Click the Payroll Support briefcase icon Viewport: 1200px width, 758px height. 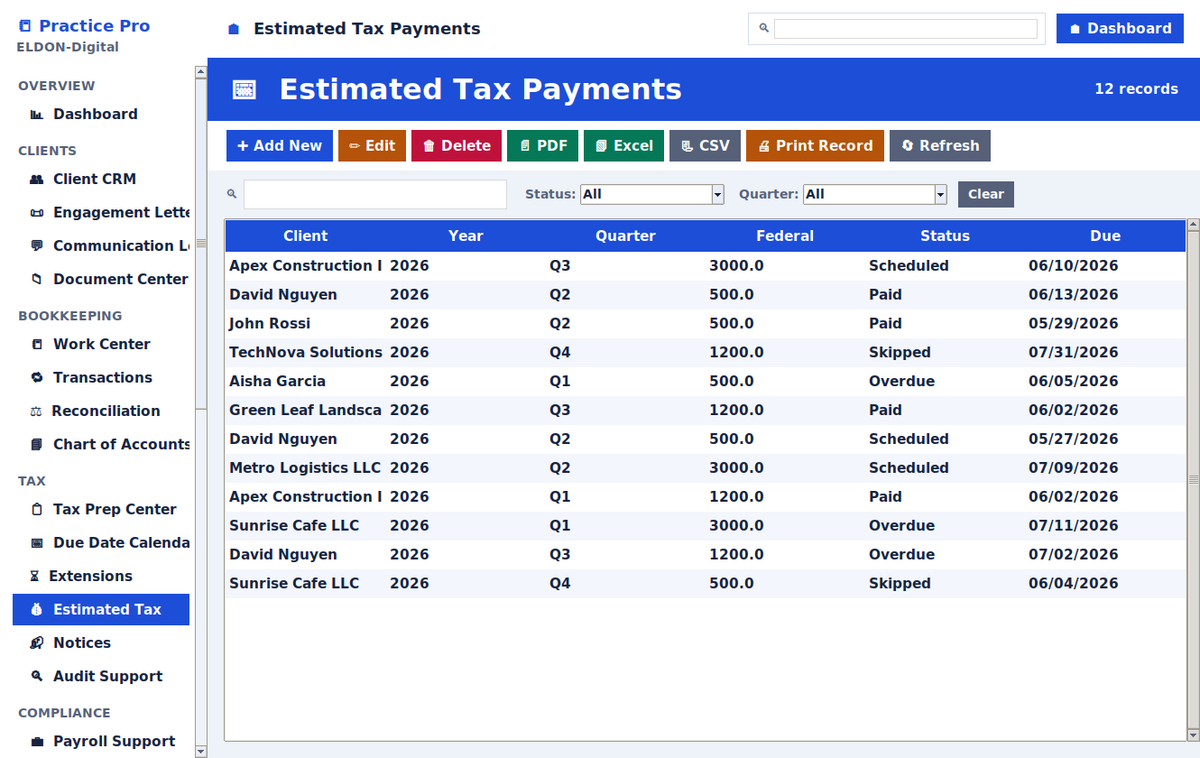click(37, 742)
